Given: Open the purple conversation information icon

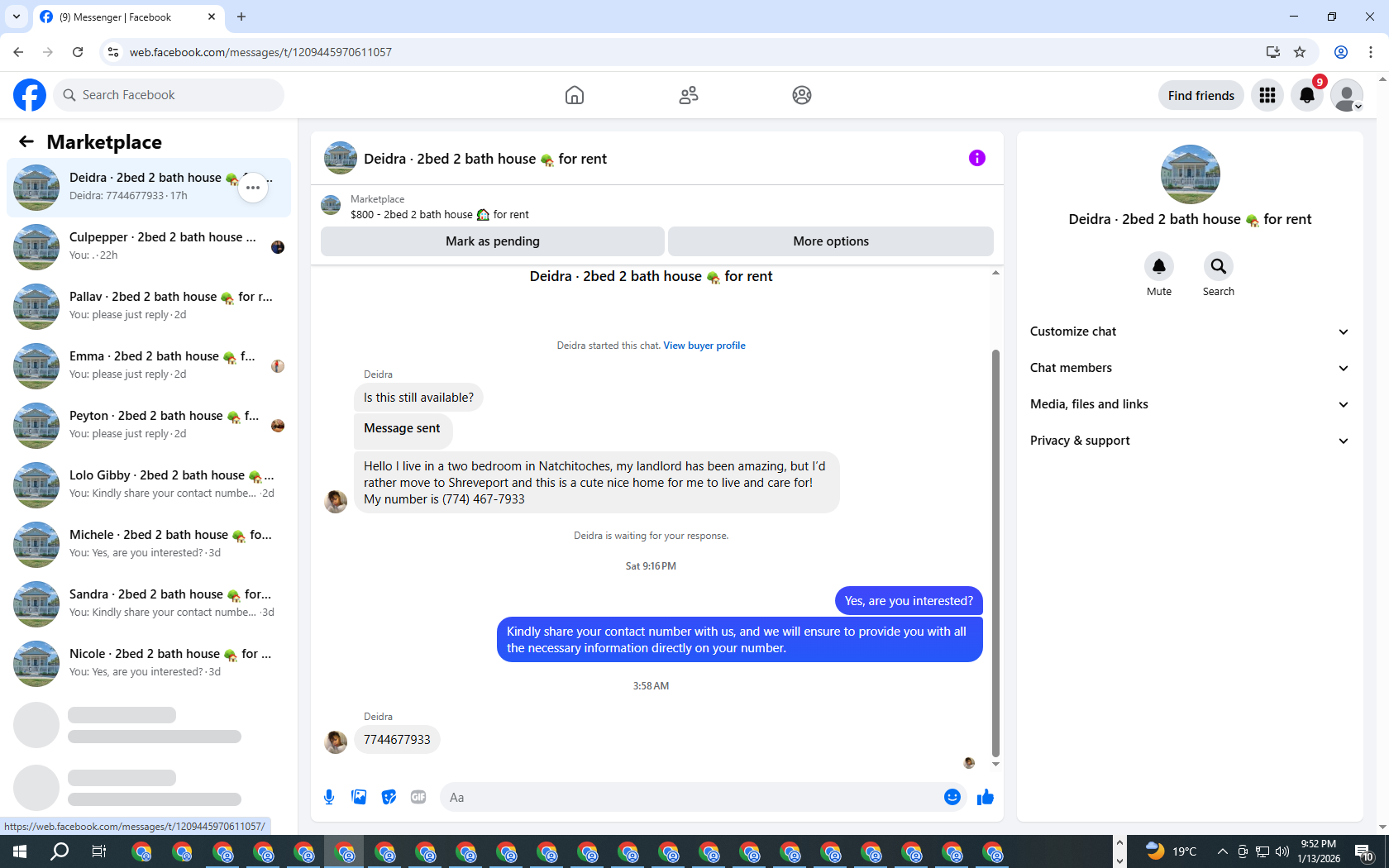Looking at the screenshot, I should pyautogui.click(x=977, y=158).
